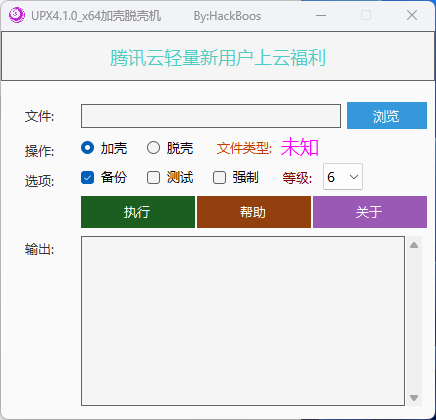The width and height of the screenshot is (436, 420).
Task: Minimize the UPX window
Action: pyautogui.click(x=321, y=15)
